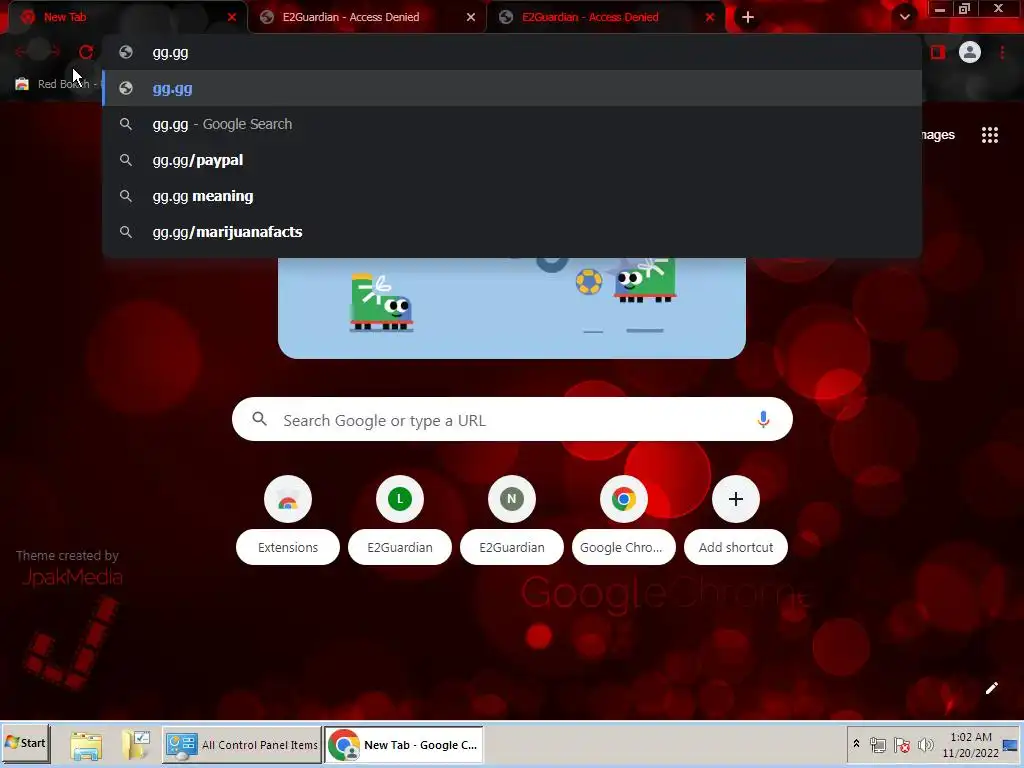Viewport: 1024px width, 768px height.
Task: Open the user profile avatar menu
Action: pyautogui.click(x=970, y=52)
